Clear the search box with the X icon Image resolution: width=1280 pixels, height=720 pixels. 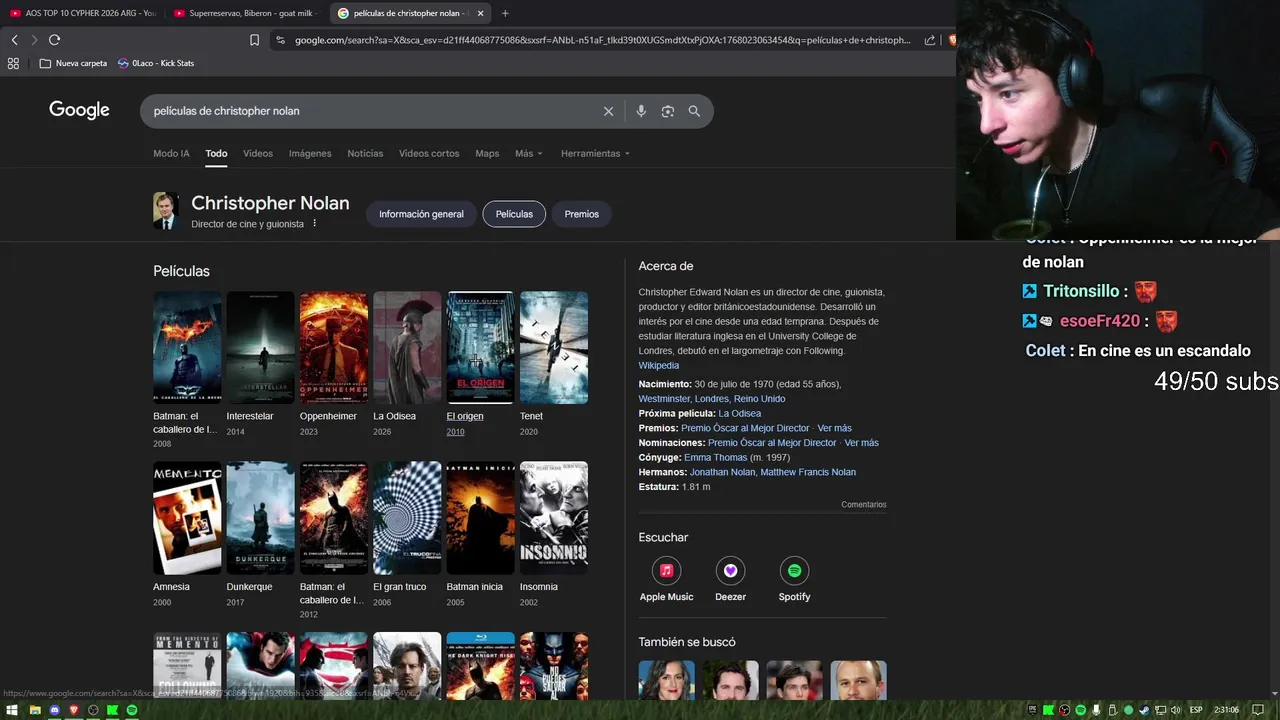[x=608, y=111]
